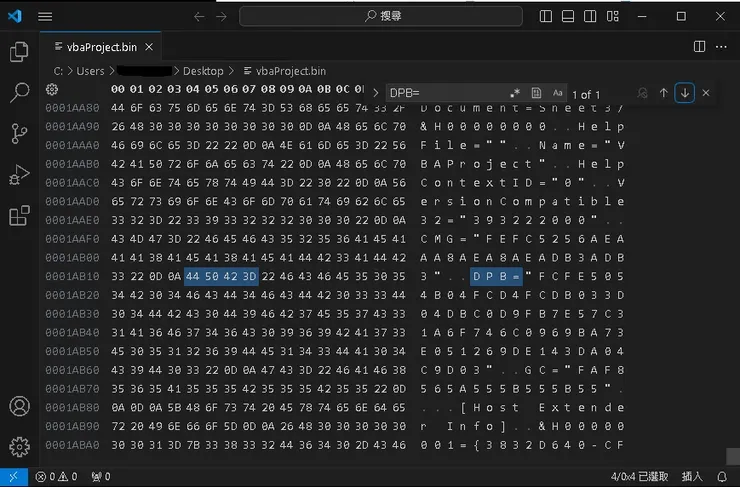Close the find widget
The image size is (740, 487).
[706, 93]
